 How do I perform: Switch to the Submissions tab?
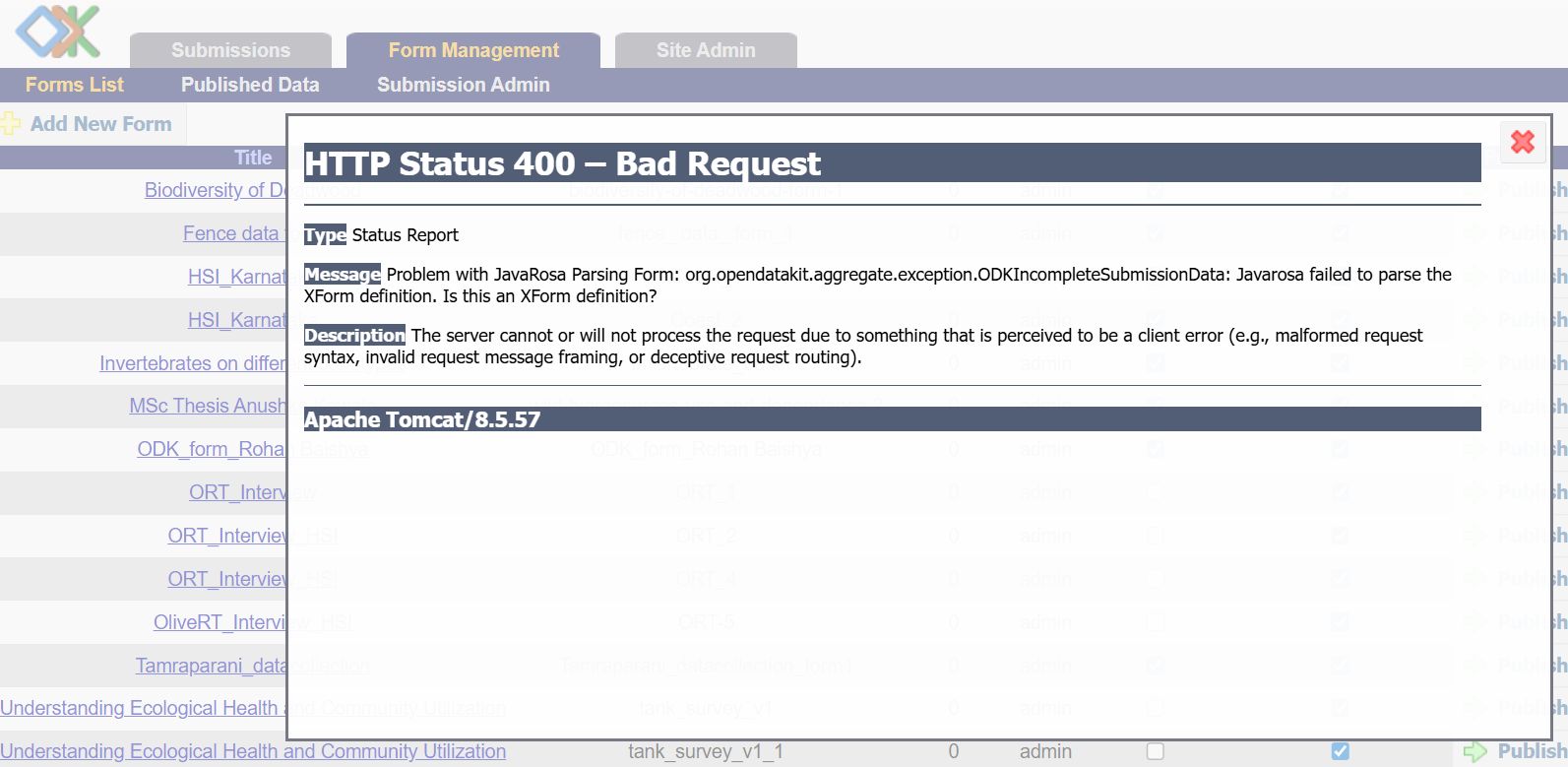pos(230,50)
